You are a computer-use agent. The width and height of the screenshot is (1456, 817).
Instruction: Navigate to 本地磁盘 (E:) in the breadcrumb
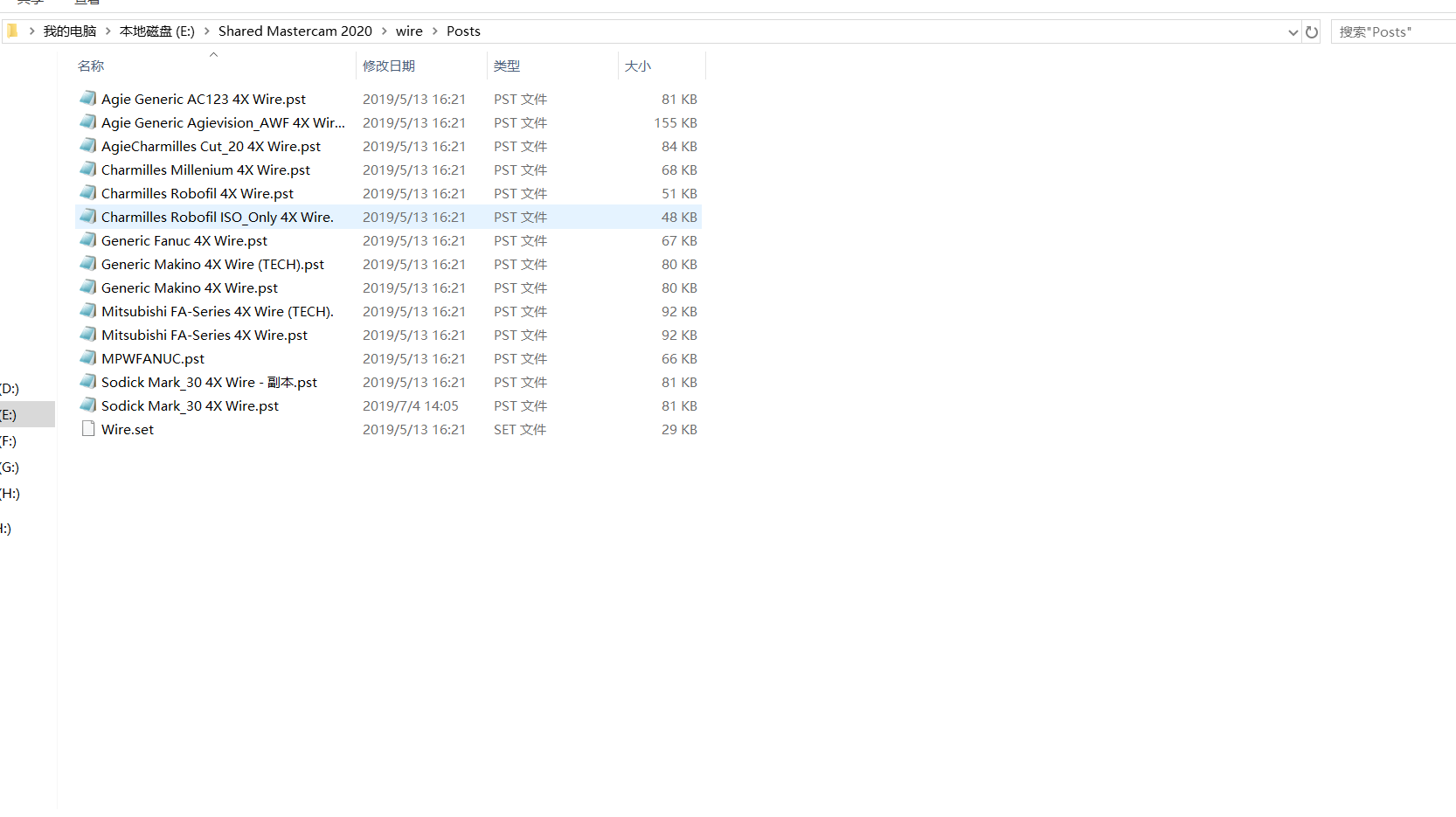(x=157, y=31)
